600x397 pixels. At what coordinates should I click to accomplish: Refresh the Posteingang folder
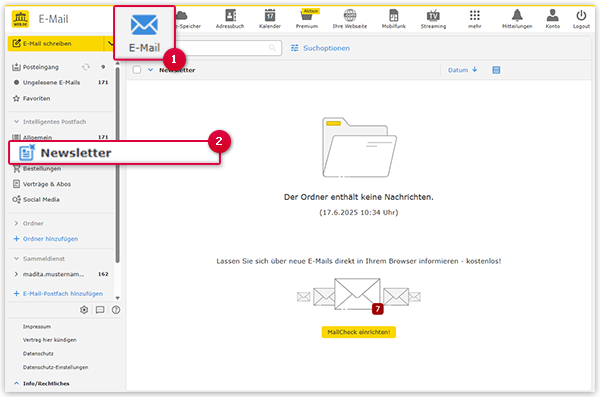pos(86,67)
